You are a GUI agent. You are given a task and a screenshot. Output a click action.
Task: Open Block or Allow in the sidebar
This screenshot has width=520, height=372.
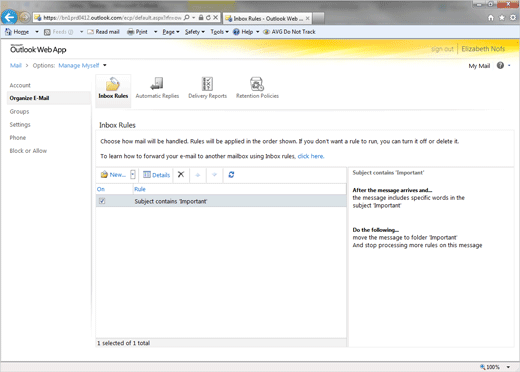point(28,151)
